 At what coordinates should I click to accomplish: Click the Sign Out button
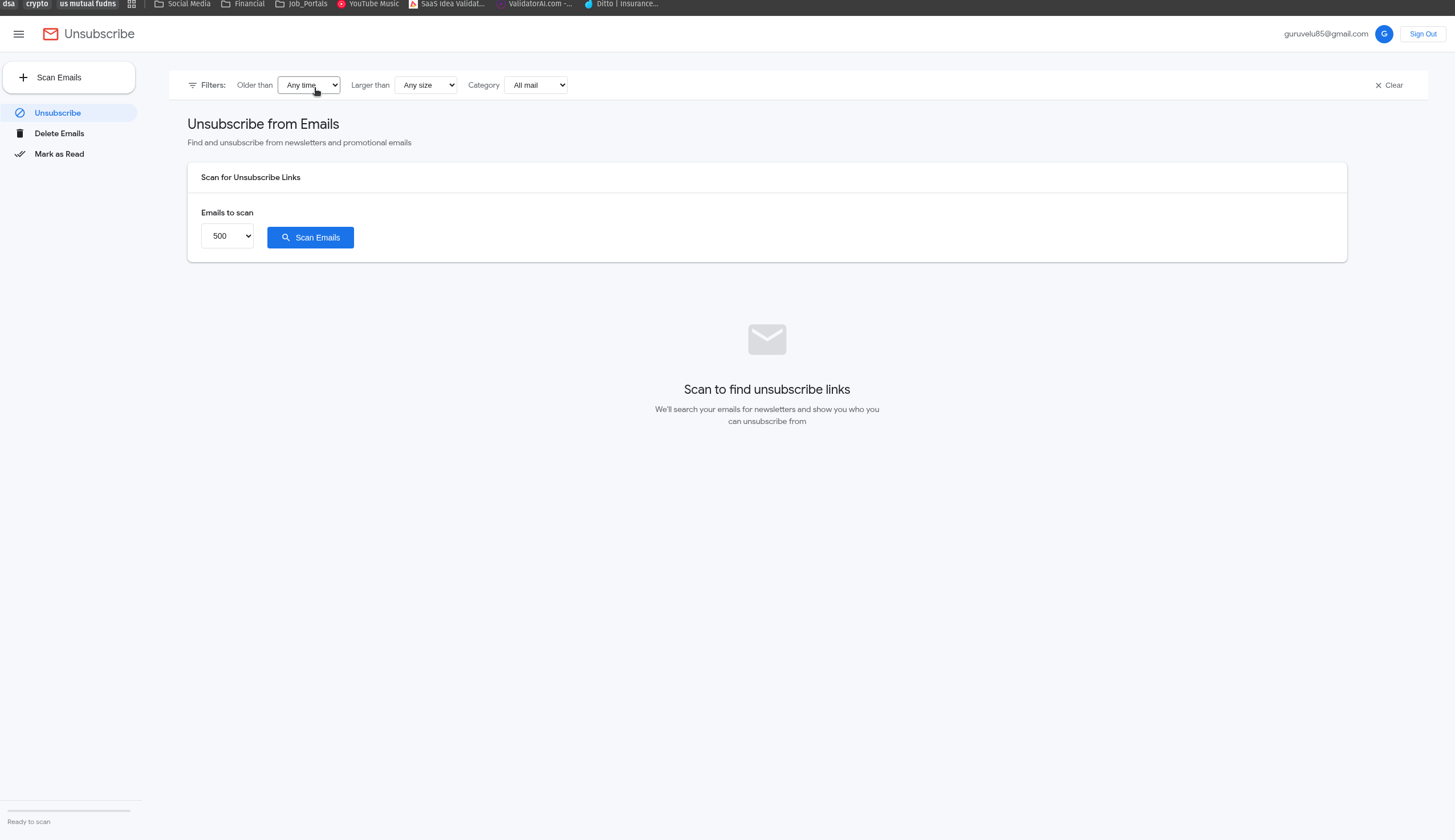tap(1423, 34)
